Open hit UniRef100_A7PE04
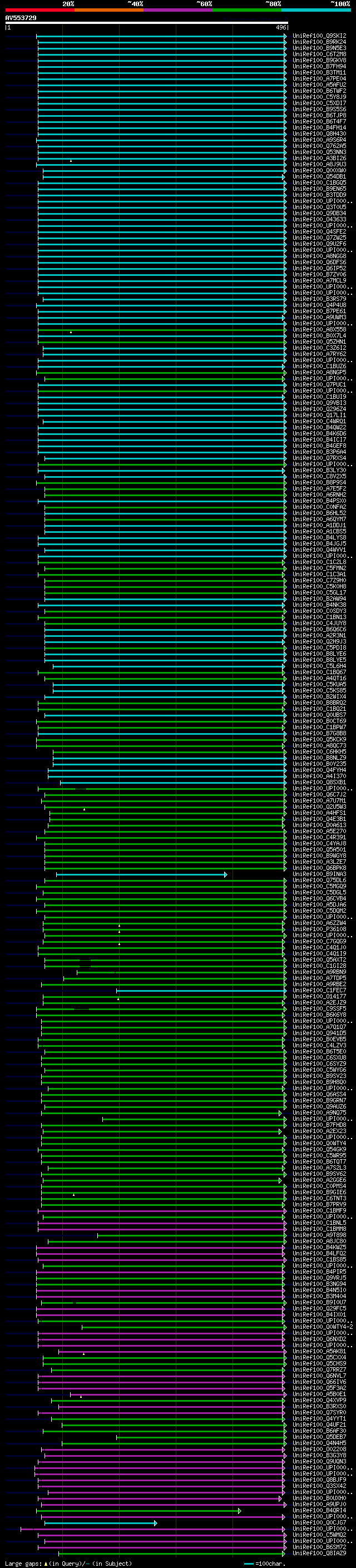This screenshot has height=1568, width=356. coord(319,78)
